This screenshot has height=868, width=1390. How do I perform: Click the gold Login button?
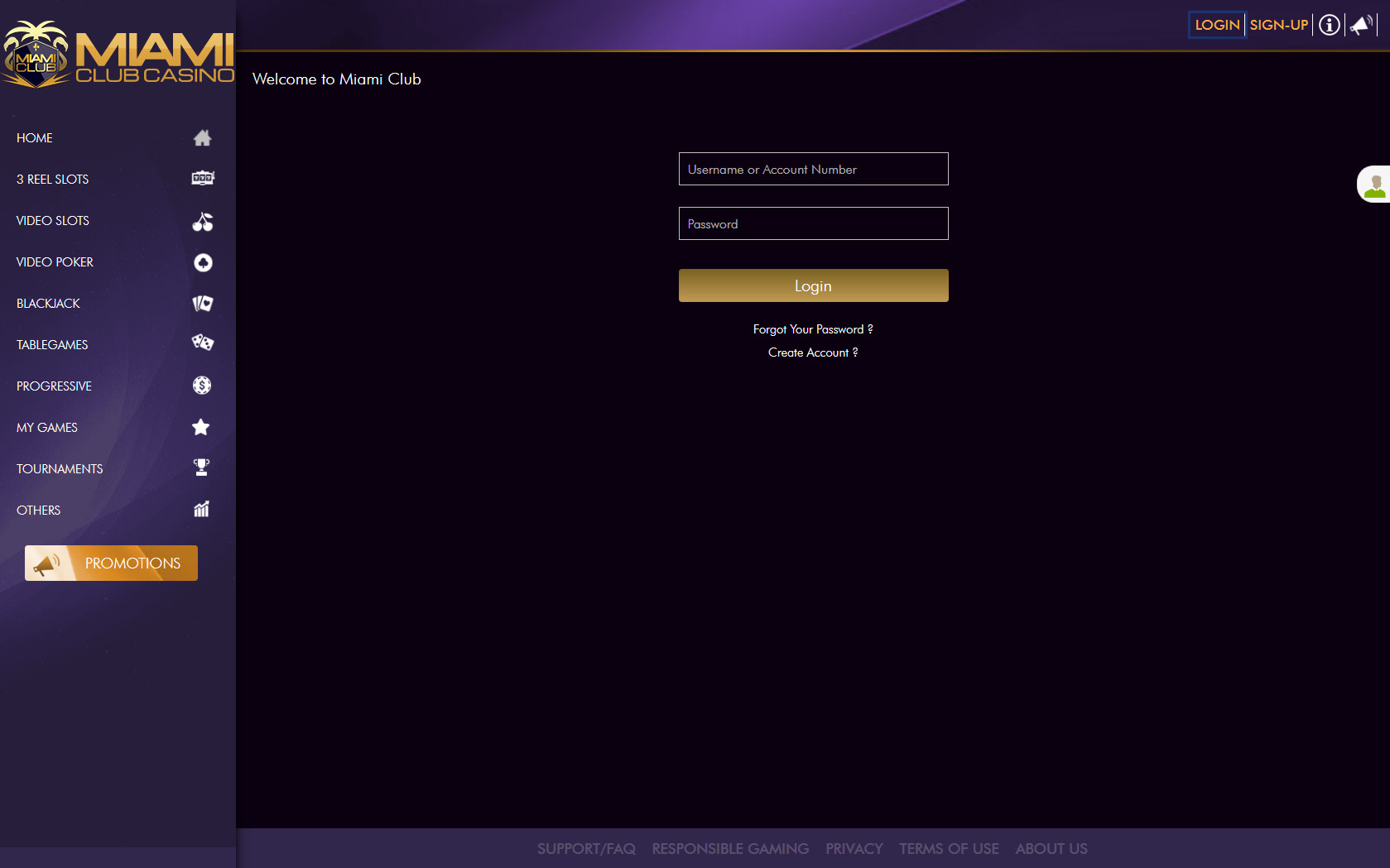[x=813, y=285]
